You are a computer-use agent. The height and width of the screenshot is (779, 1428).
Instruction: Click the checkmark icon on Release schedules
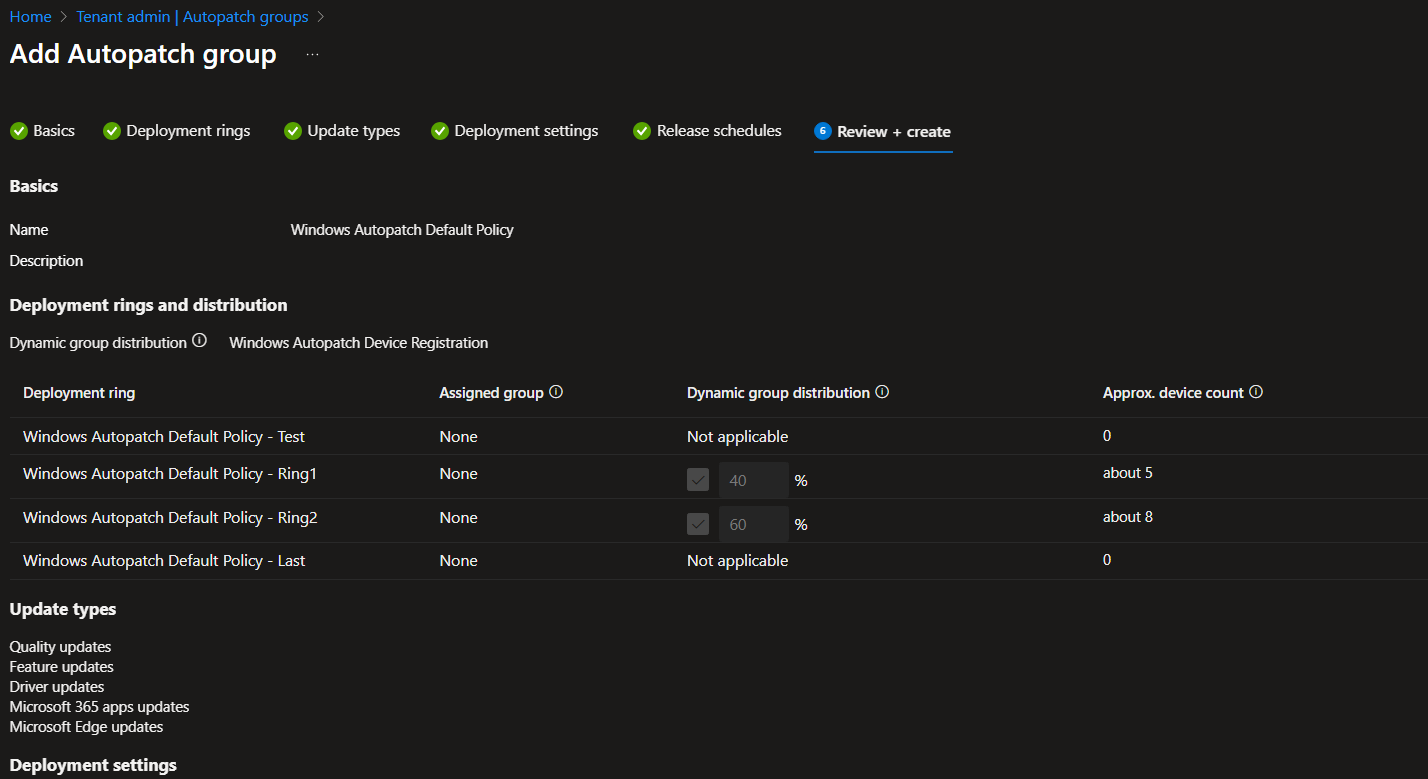pyautogui.click(x=641, y=130)
